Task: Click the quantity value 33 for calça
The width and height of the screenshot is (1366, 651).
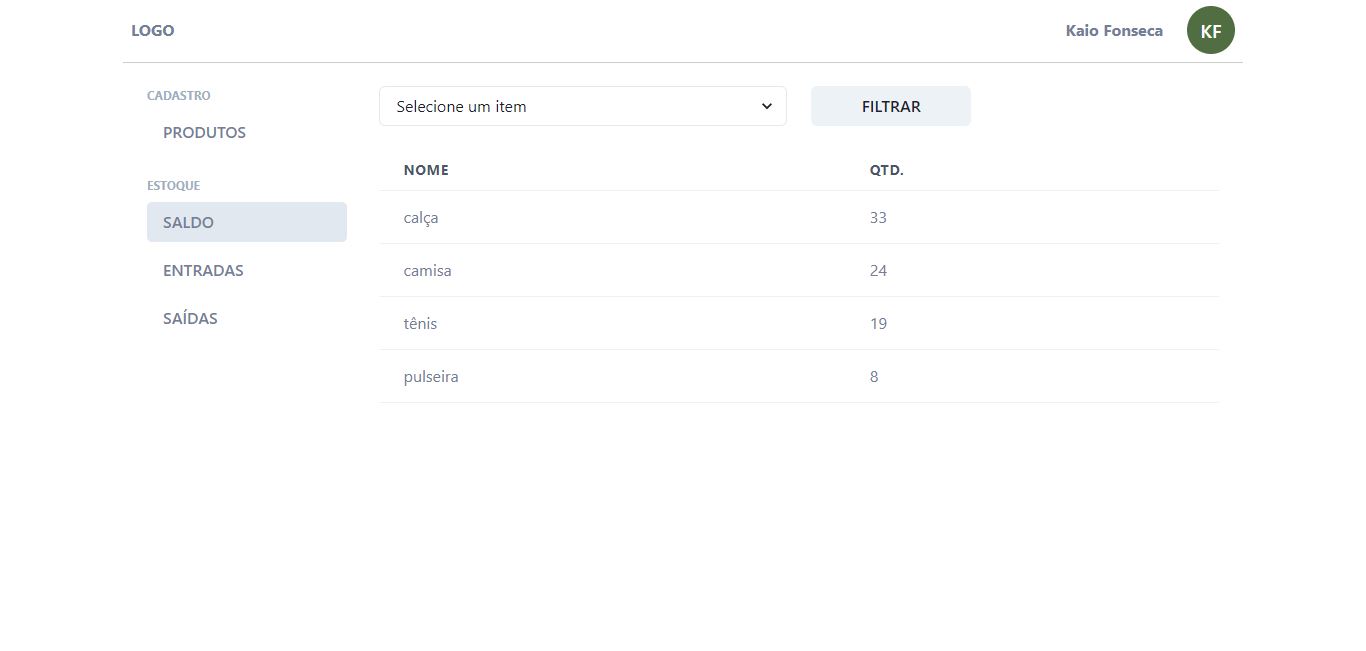Action: click(880, 217)
